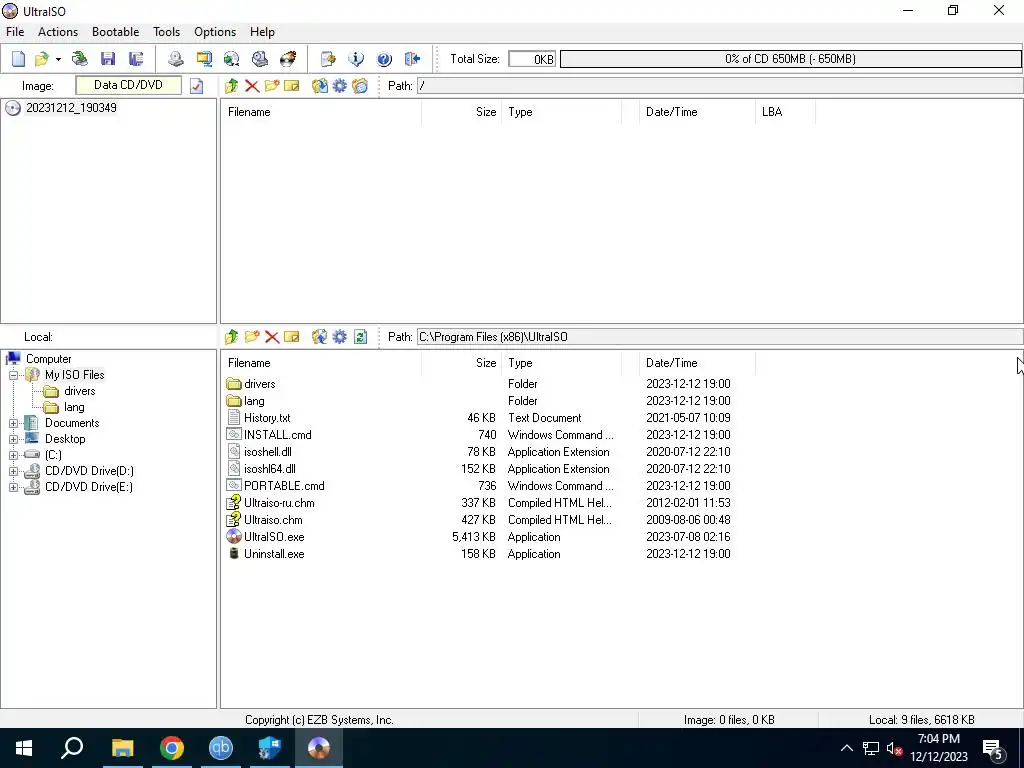Show hidden system tray icons chevron
This screenshot has height=768, width=1024.
coord(846,748)
